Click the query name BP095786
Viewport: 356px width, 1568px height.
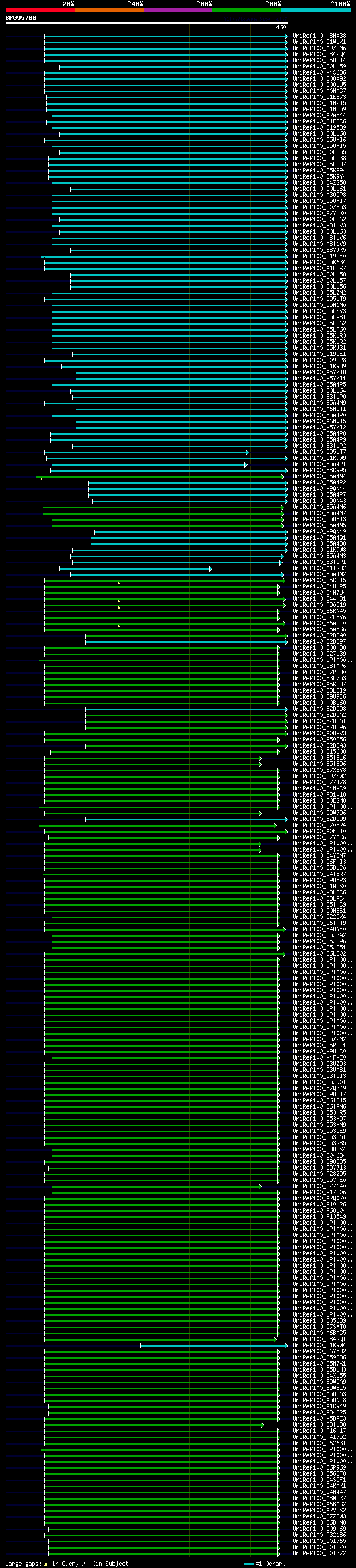[21, 18]
